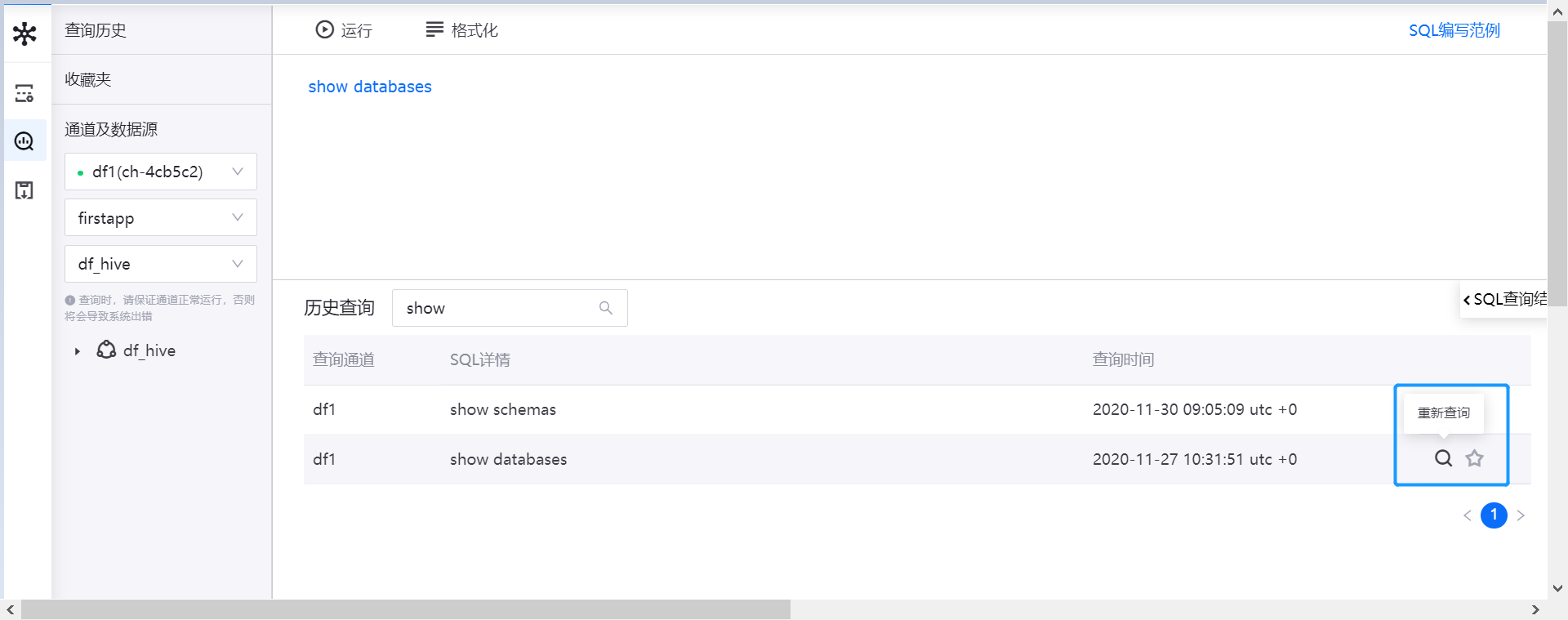Expand the SQL查询结果 side panel

click(1504, 299)
